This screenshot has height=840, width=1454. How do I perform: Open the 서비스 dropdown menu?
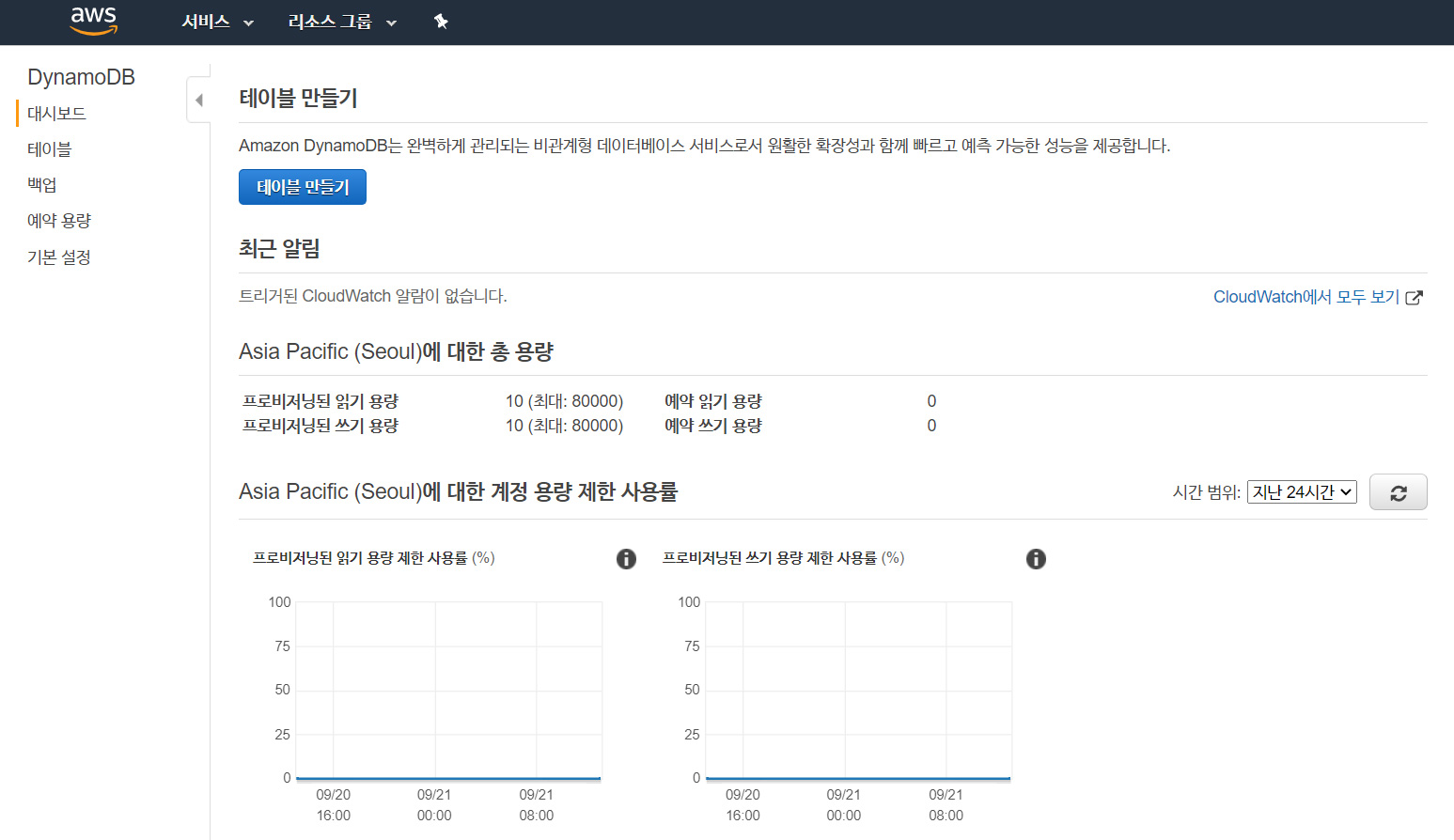[x=217, y=22]
